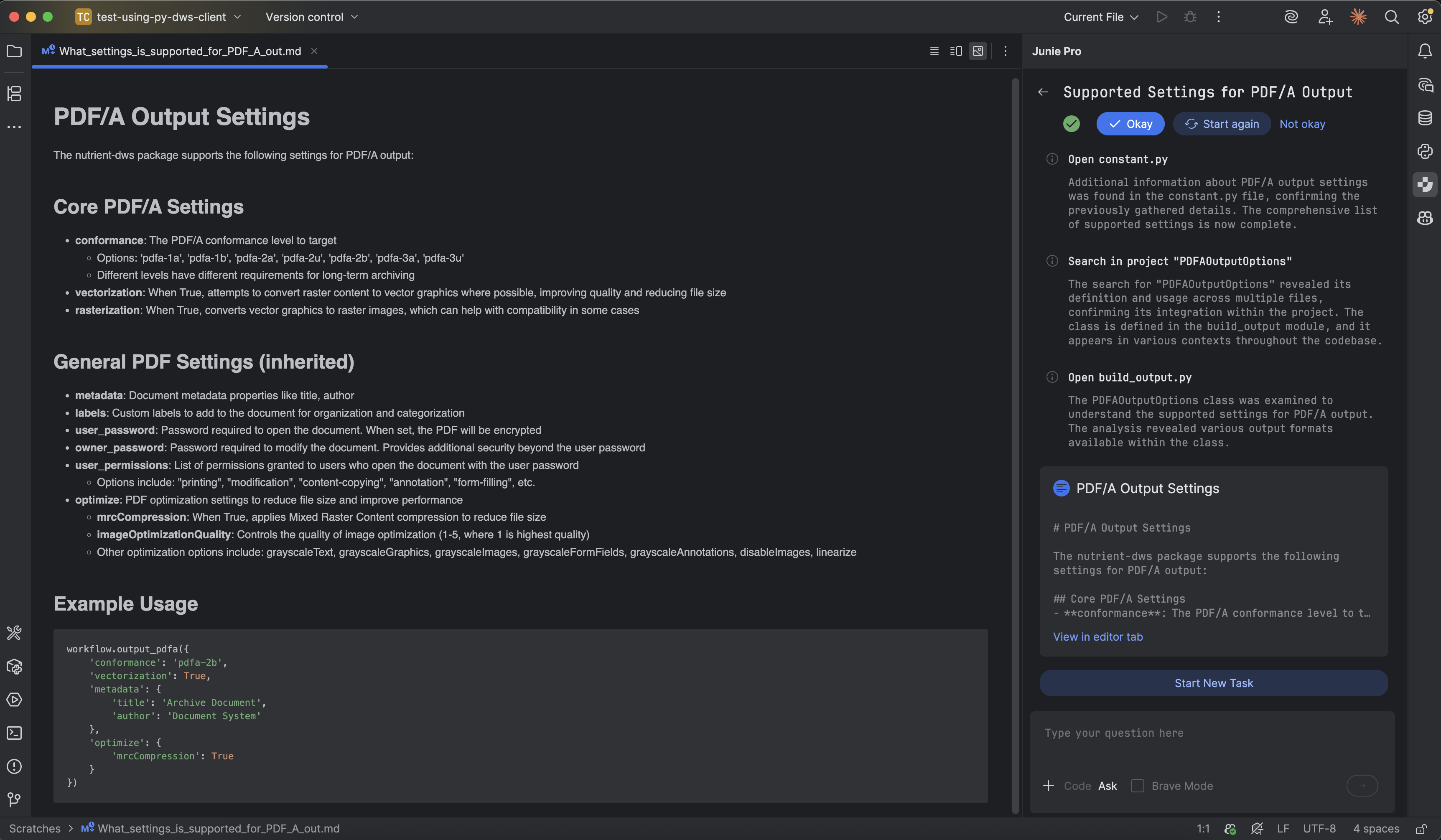Open the Python Packages panel
This screenshot has height=840, width=1441.
(x=14, y=667)
